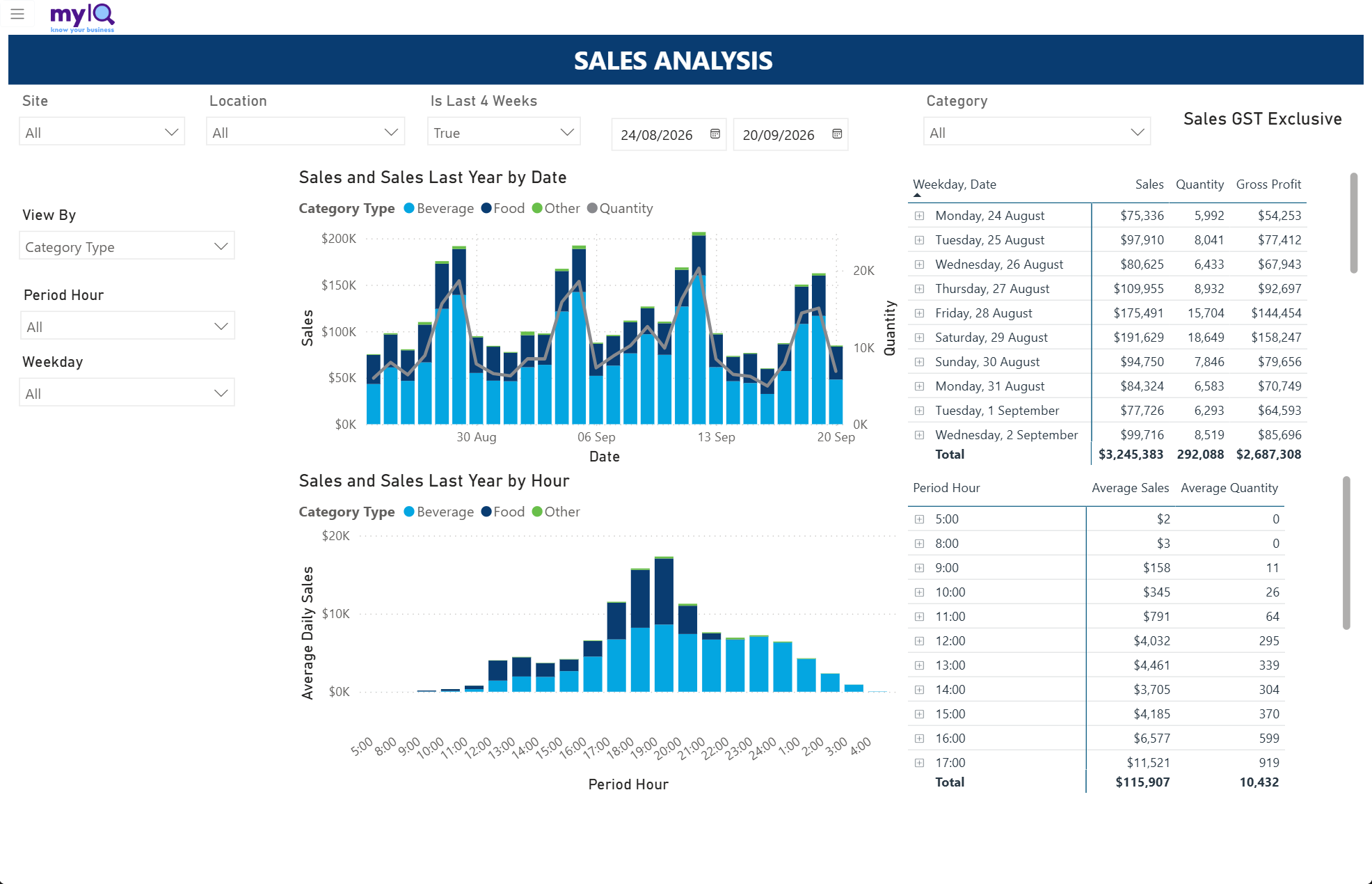This screenshot has width=1372, height=884.
Task: Expand the Friday, 28 August row
Action: coord(919,313)
